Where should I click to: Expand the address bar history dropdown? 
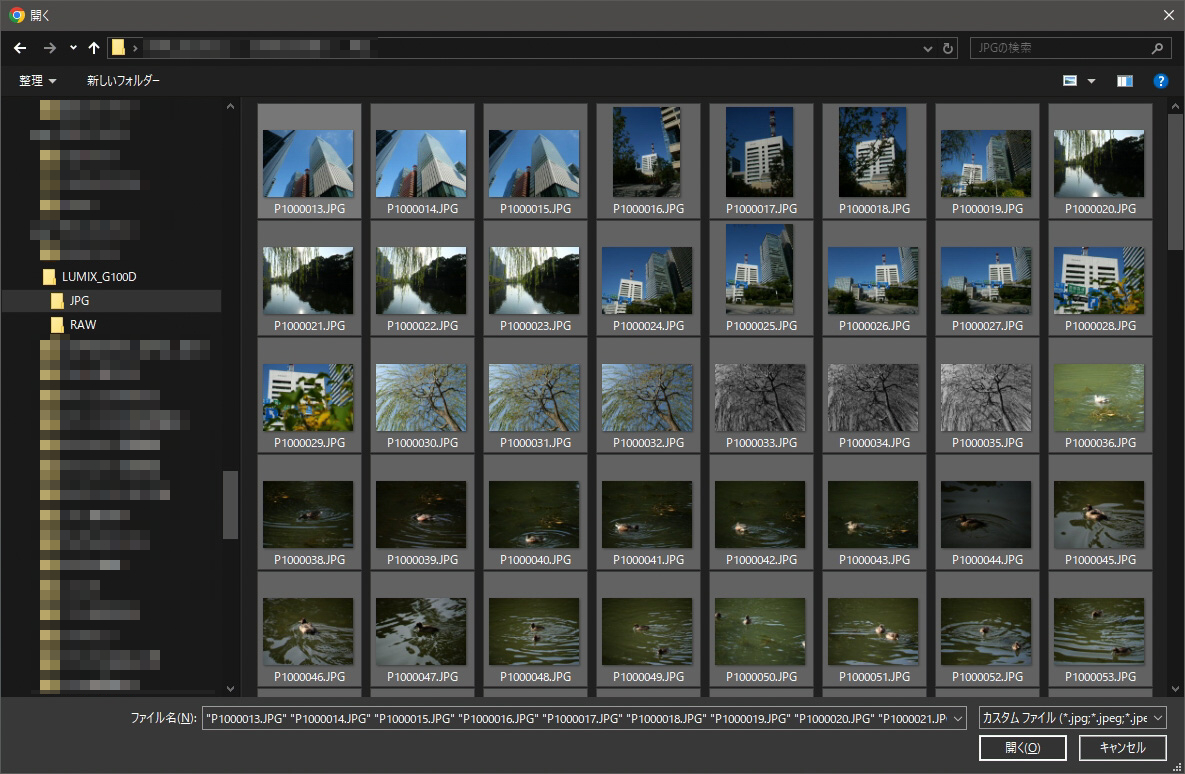[x=927, y=48]
